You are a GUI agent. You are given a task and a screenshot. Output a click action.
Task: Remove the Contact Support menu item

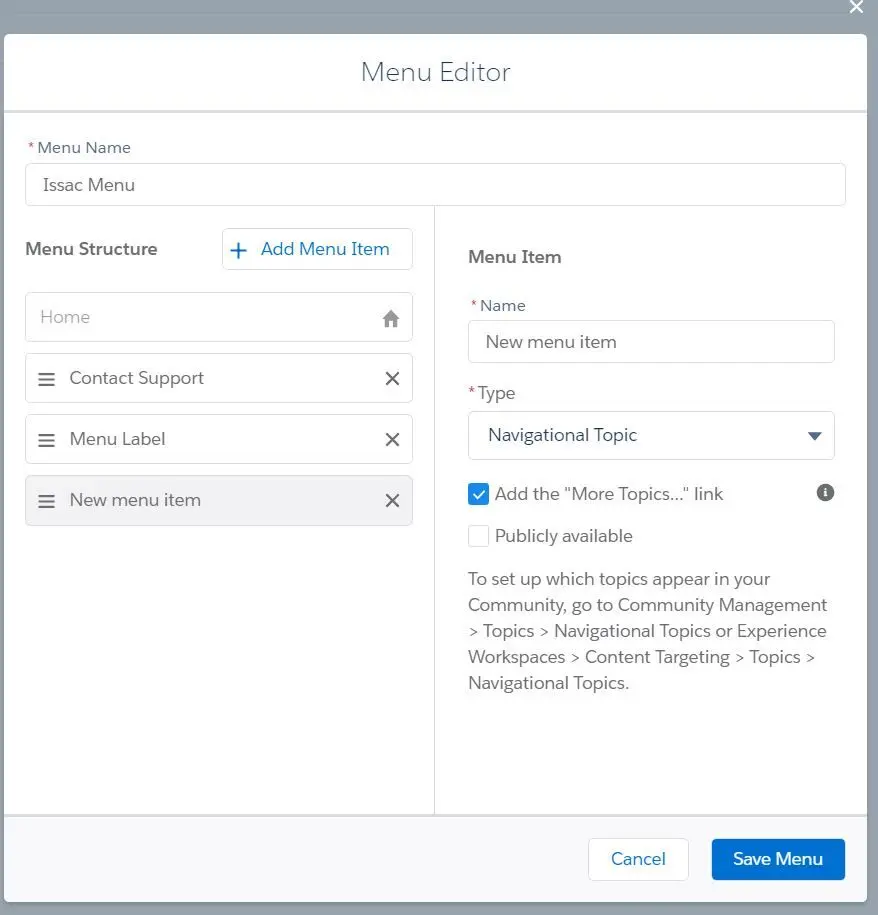point(392,379)
